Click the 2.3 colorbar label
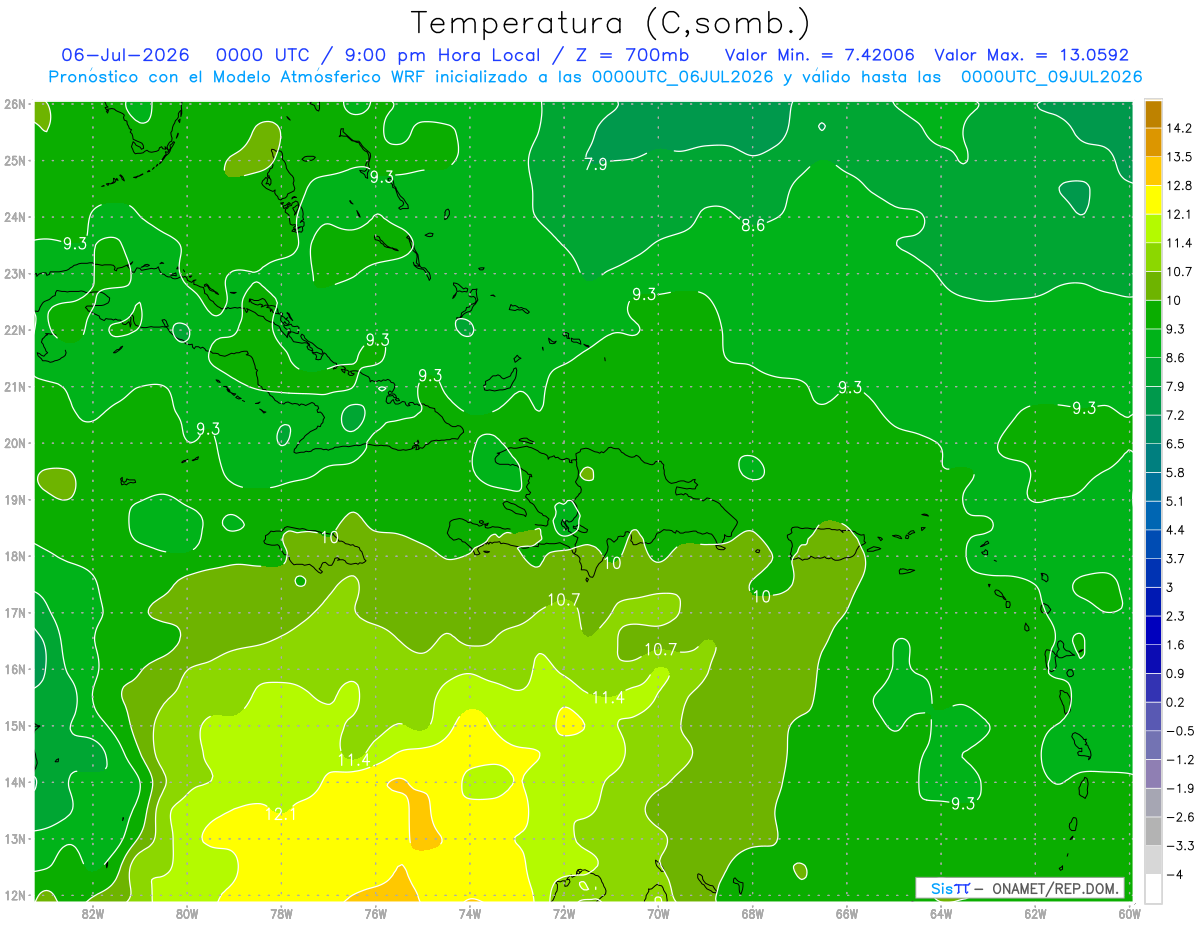 (1175, 615)
